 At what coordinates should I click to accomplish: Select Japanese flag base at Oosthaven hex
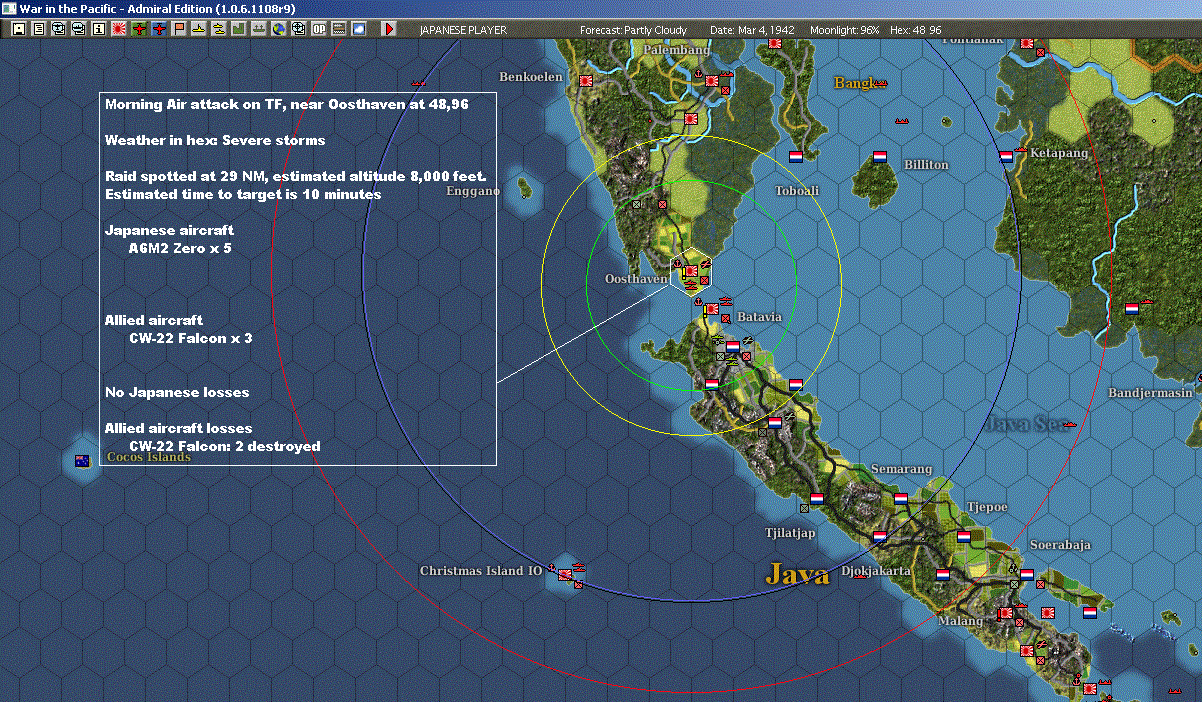click(x=690, y=271)
